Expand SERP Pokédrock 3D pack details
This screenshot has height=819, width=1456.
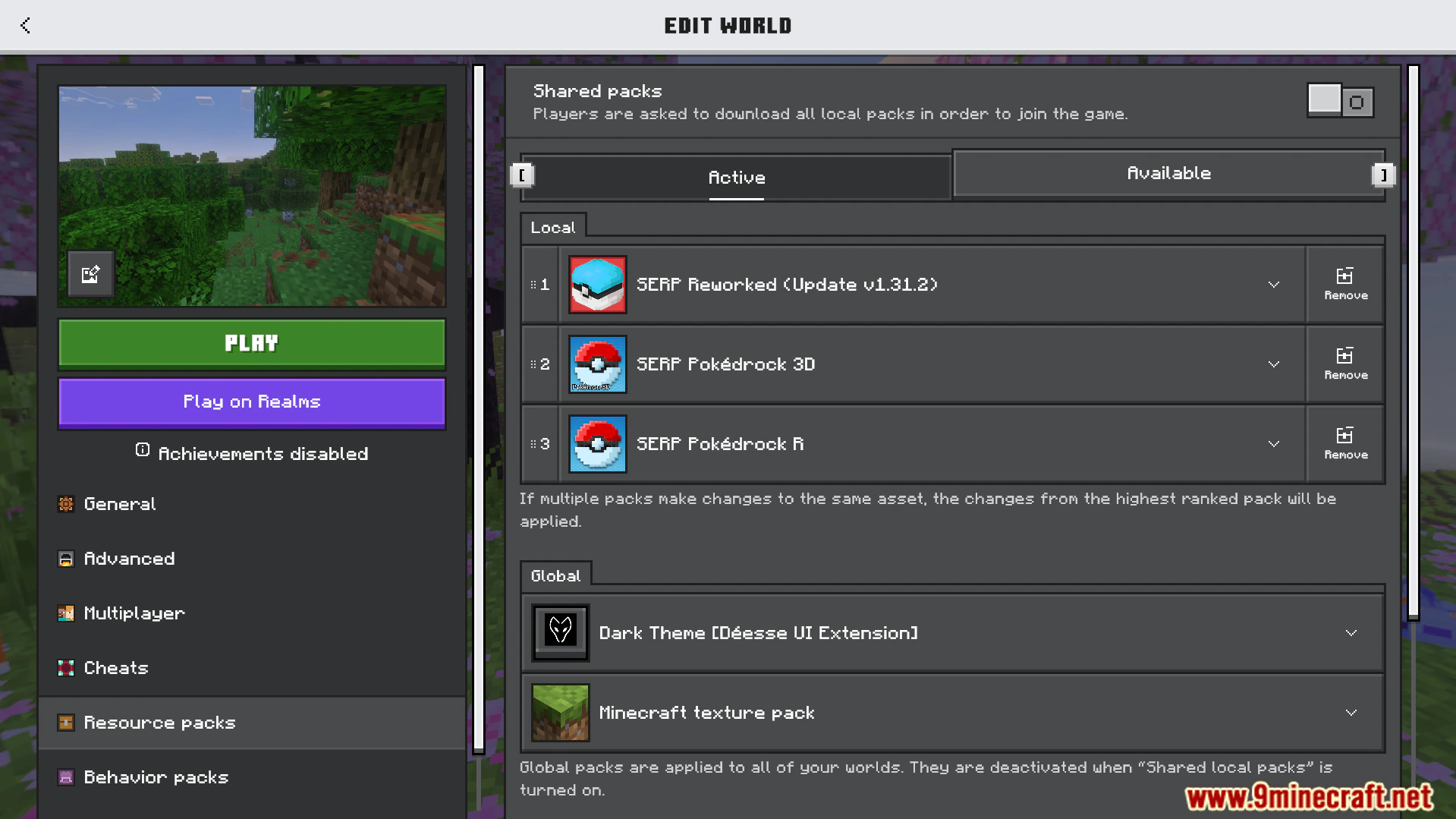1274,364
